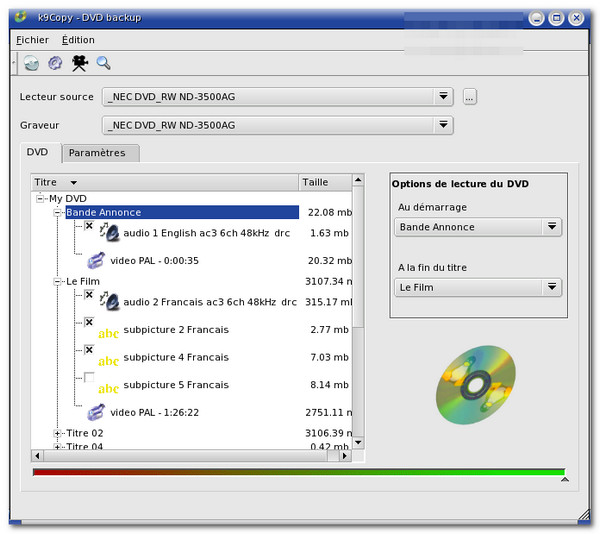Select video PAL - 0:00:35 row
This screenshot has height=534, width=600.
click(155, 260)
